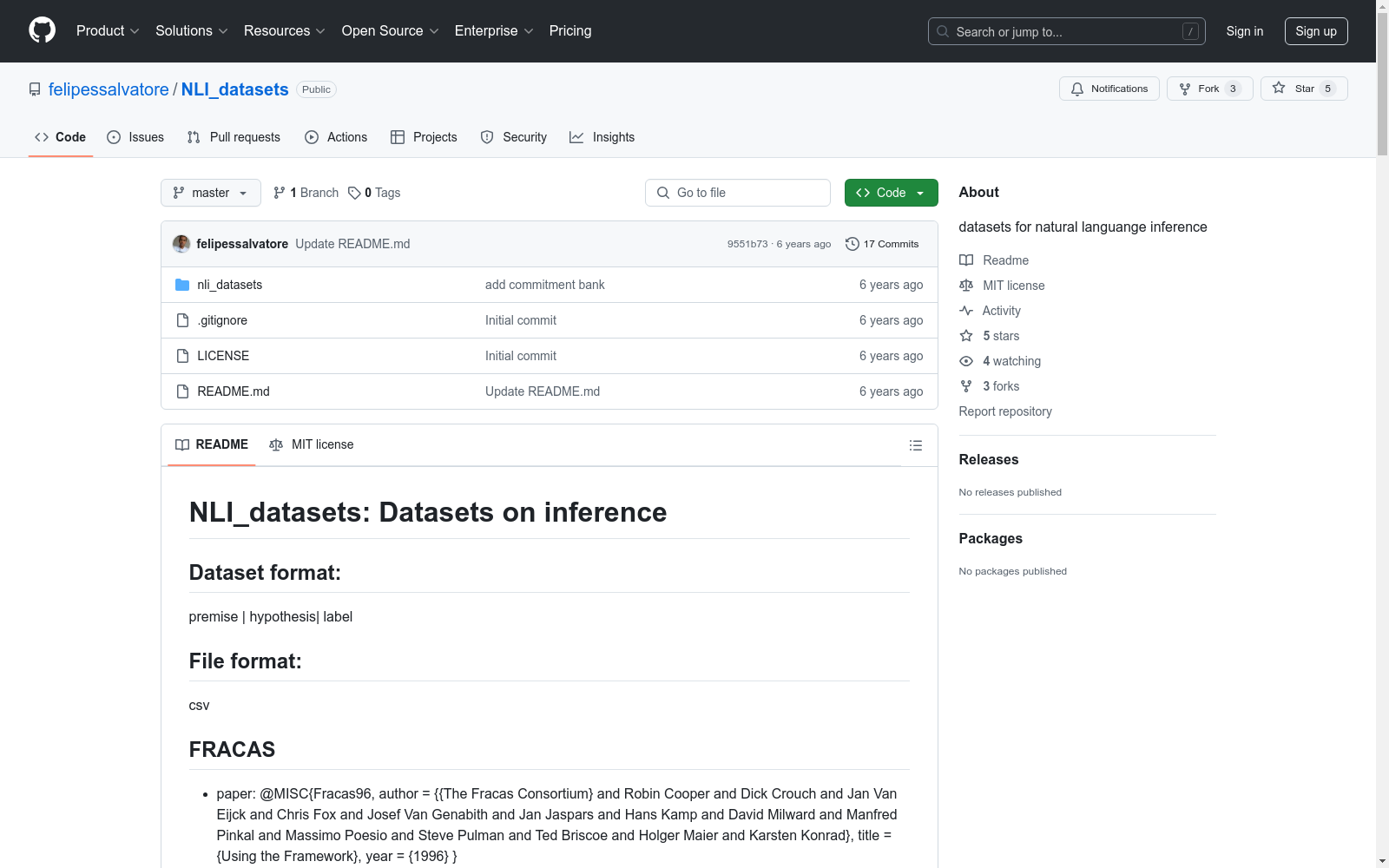This screenshot has height=868, width=1389.
Task: Click Report repository
Action: point(1005,411)
